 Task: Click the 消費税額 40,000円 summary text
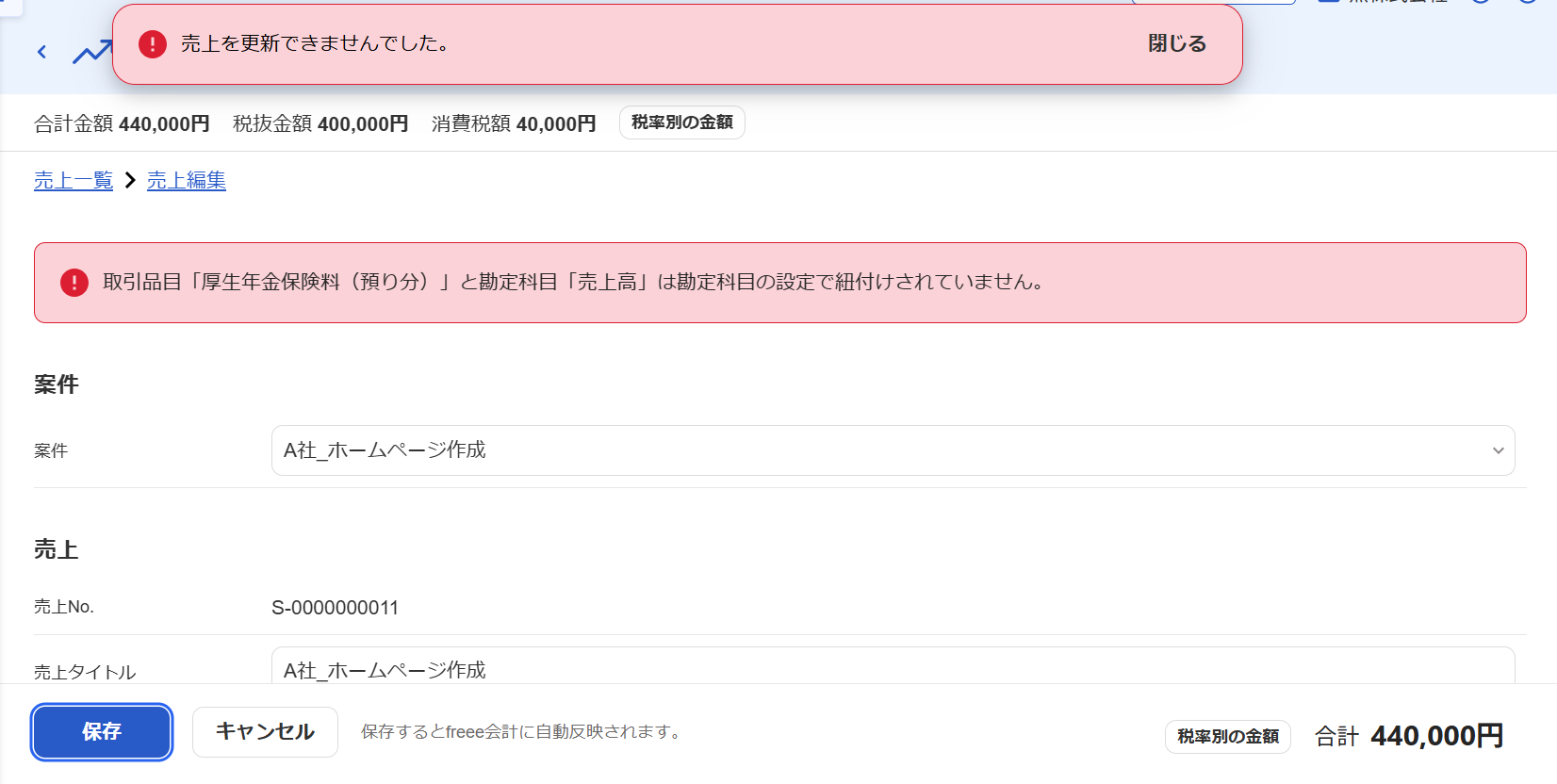[x=514, y=123]
